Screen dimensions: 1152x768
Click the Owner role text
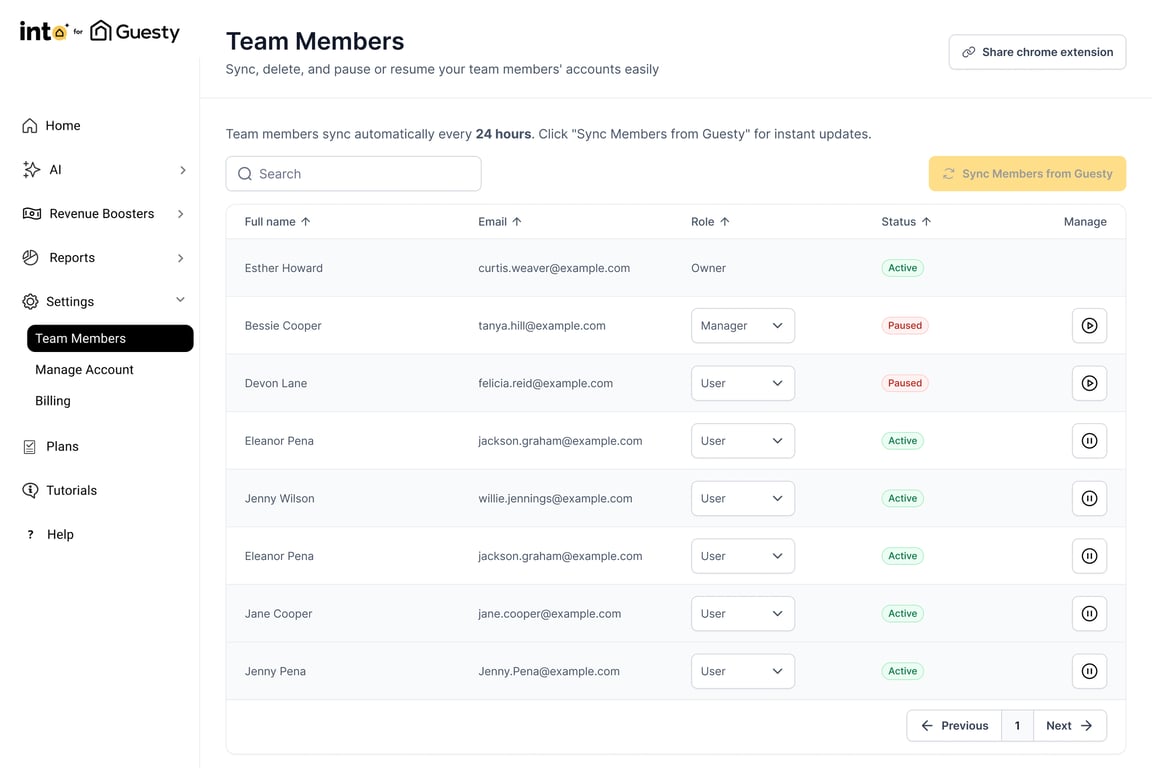click(x=708, y=268)
